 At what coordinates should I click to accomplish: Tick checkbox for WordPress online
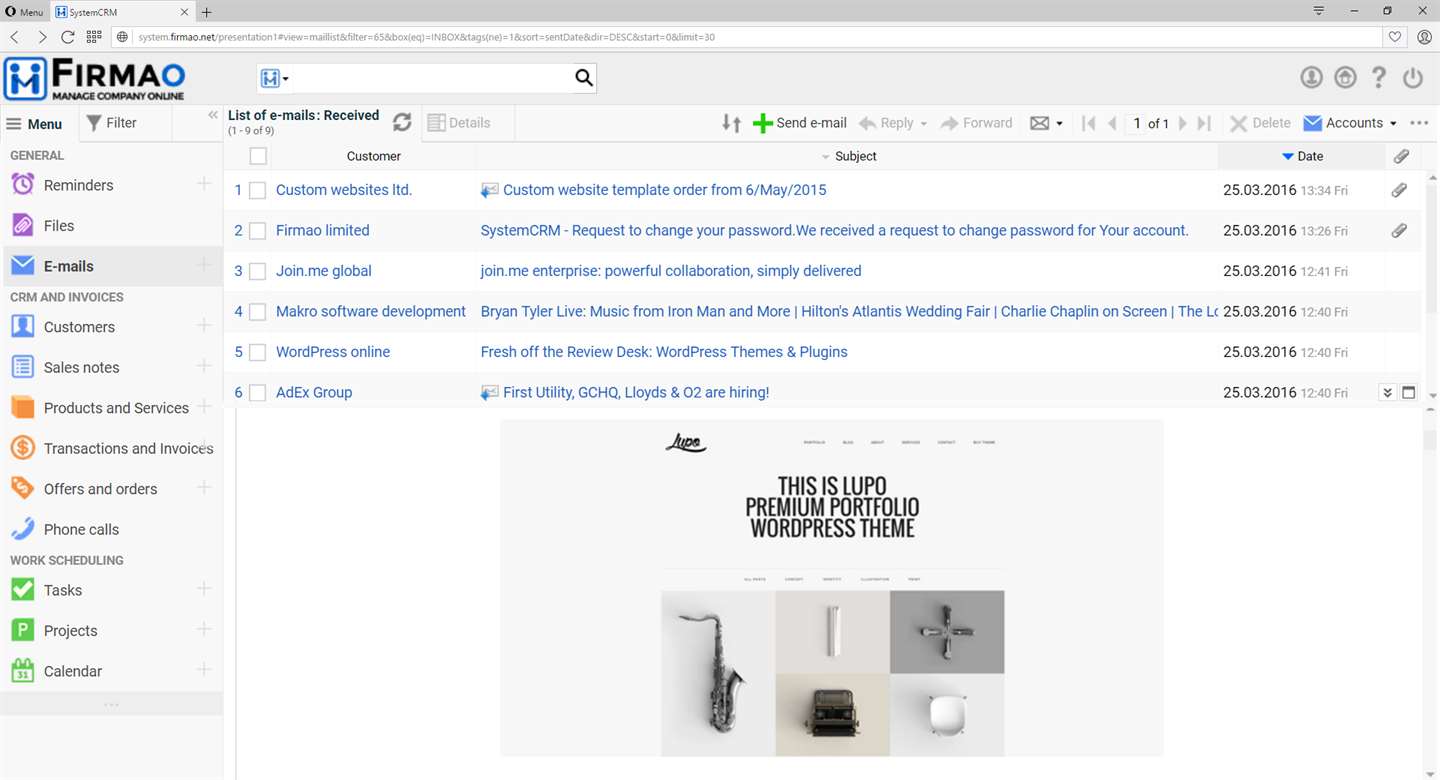point(257,352)
